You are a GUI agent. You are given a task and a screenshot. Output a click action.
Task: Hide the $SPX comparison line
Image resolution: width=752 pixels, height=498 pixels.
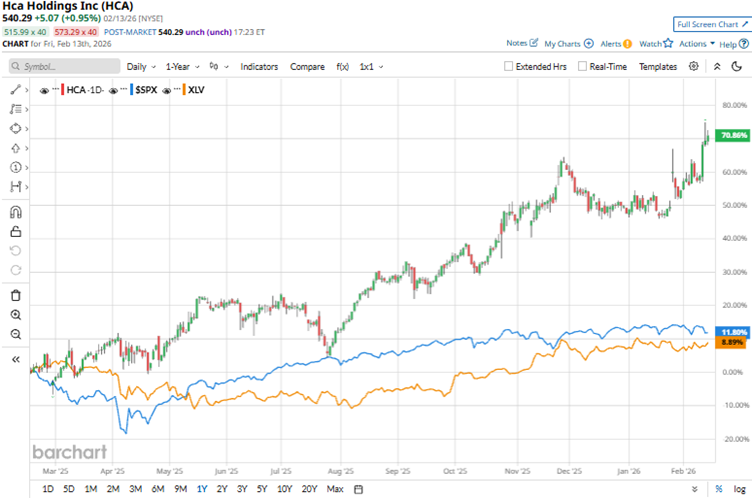pos(111,90)
